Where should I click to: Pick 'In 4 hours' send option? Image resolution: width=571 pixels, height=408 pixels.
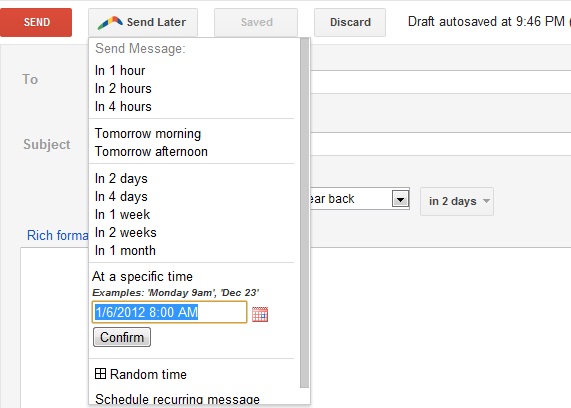click(x=123, y=106)
